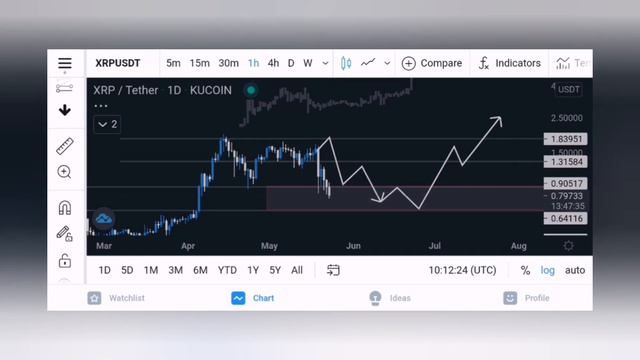Click the 0.90517 price level label

tap(565, 183)
